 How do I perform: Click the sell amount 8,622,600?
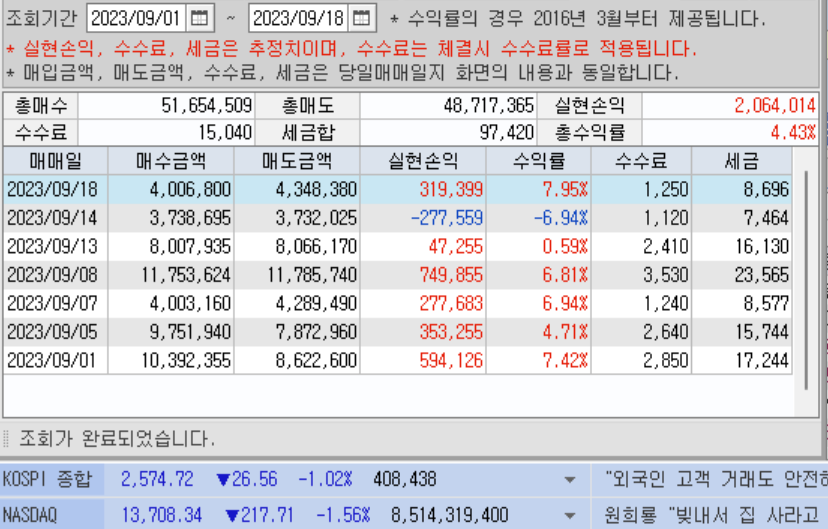316,361
